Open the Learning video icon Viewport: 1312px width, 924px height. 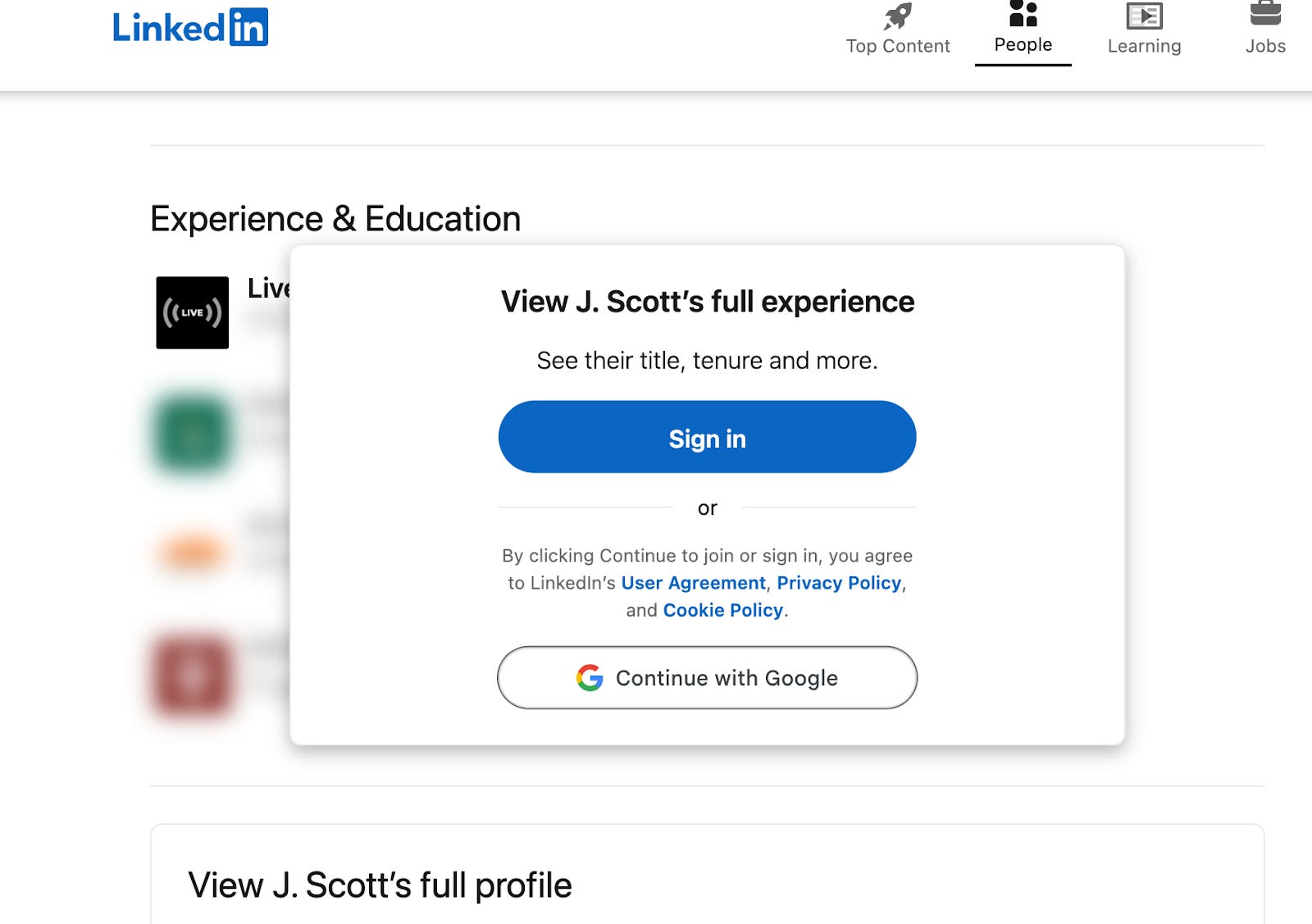click(x=1145, y=16)
